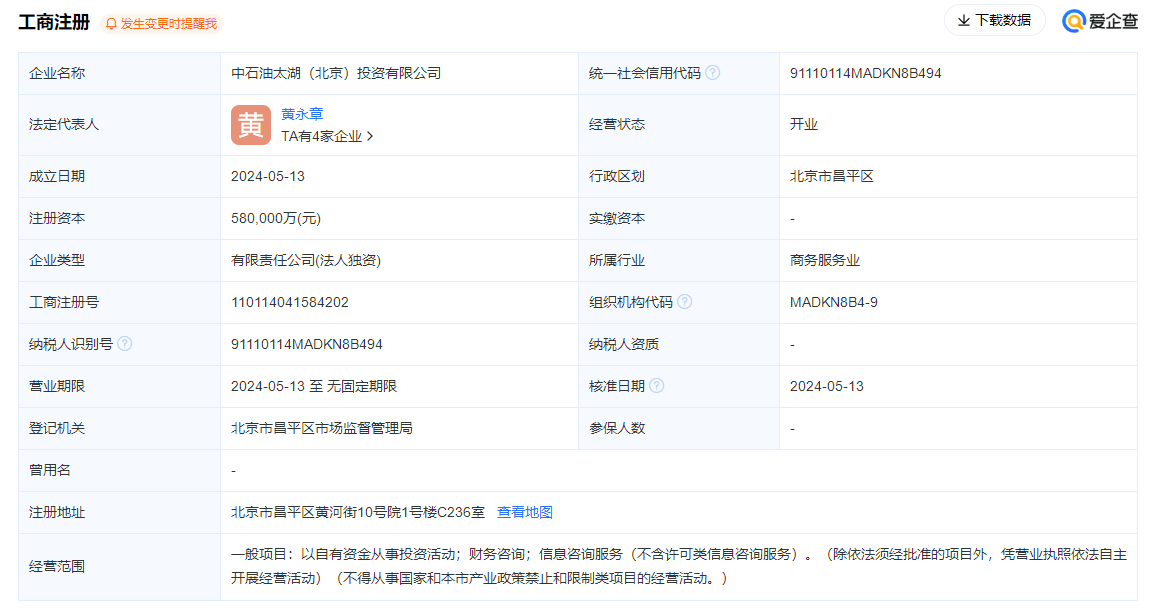
Task: Click 发生变更时提醒我 reminder button
Action: [162, 24]
